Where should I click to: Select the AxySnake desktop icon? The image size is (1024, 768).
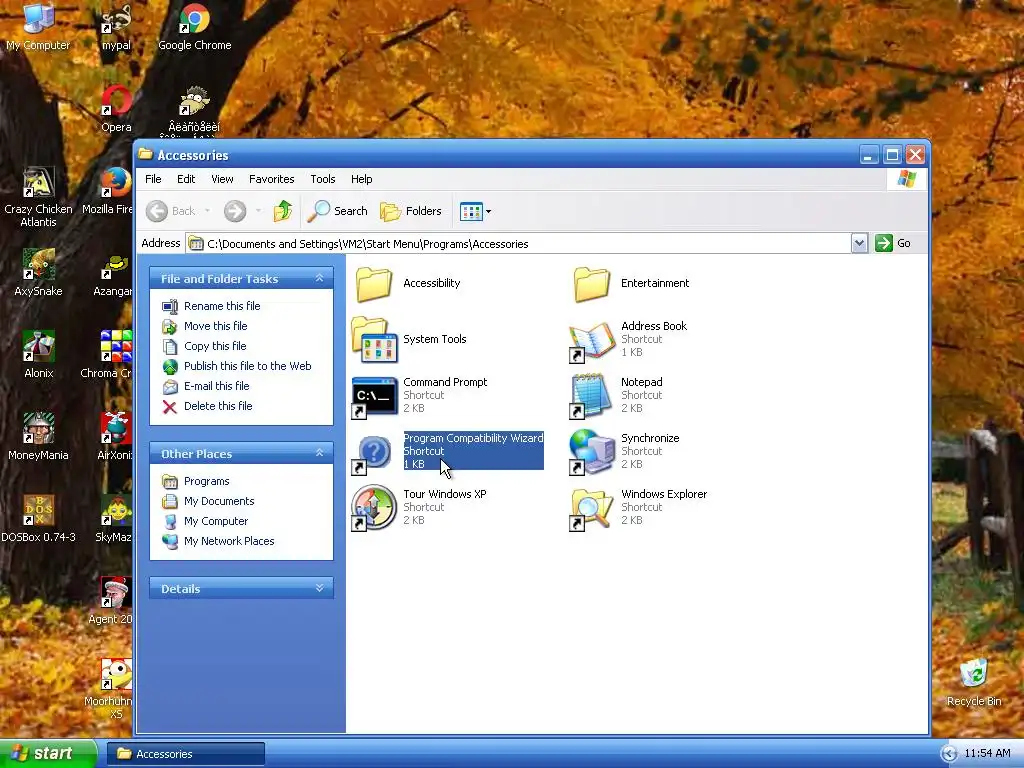coord(38,273)
